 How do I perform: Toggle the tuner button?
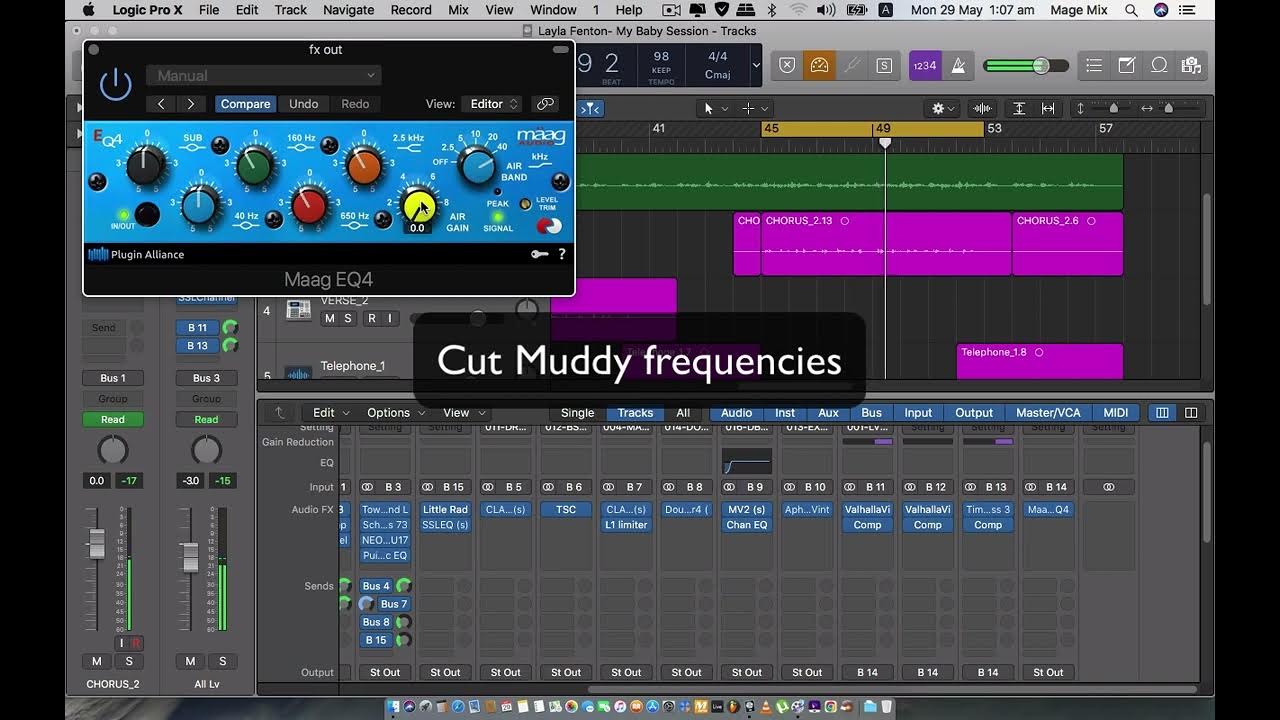click(851, 65)
